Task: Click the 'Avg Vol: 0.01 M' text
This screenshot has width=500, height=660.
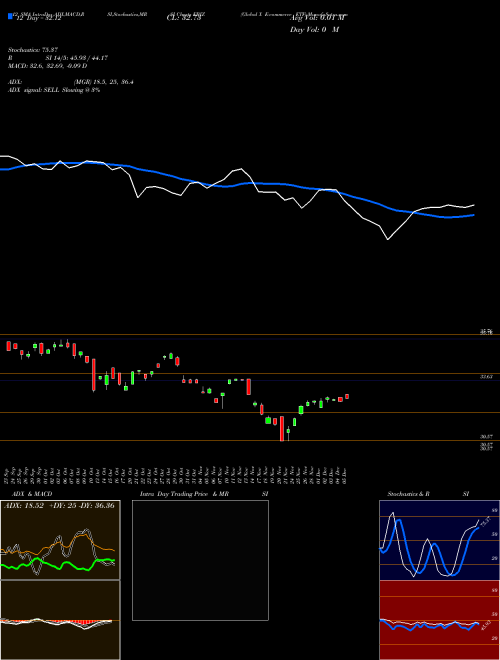Action: click(x=317, y=19)
